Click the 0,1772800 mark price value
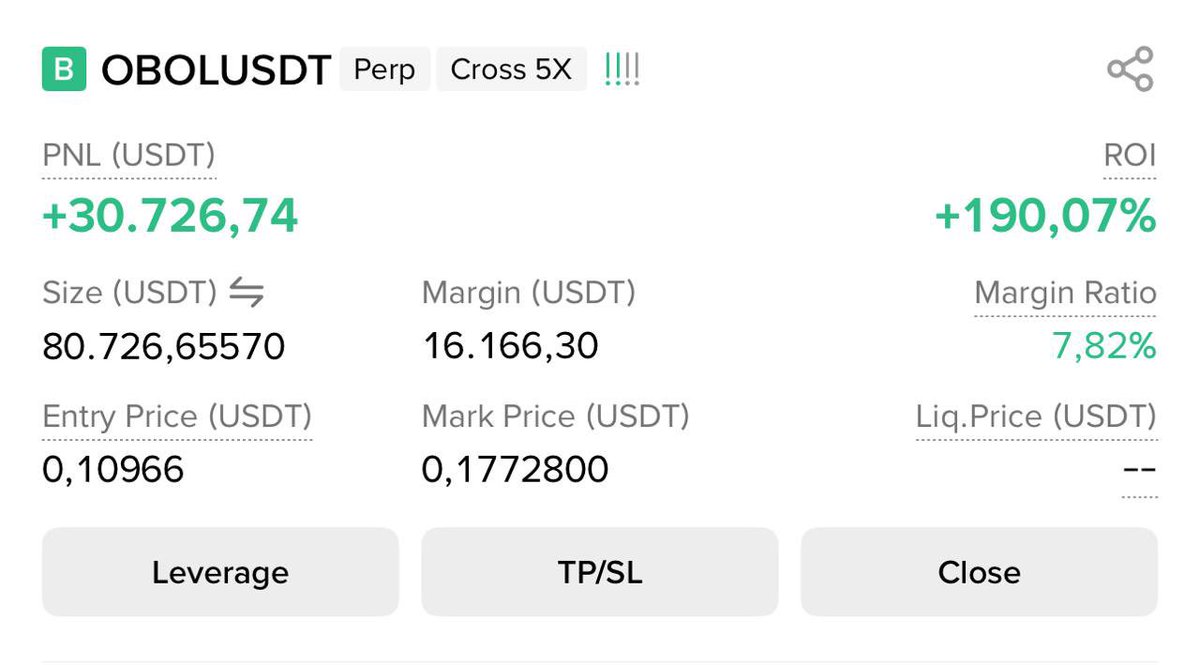This screenshot has width=1200, height=665. pos(515,469)
